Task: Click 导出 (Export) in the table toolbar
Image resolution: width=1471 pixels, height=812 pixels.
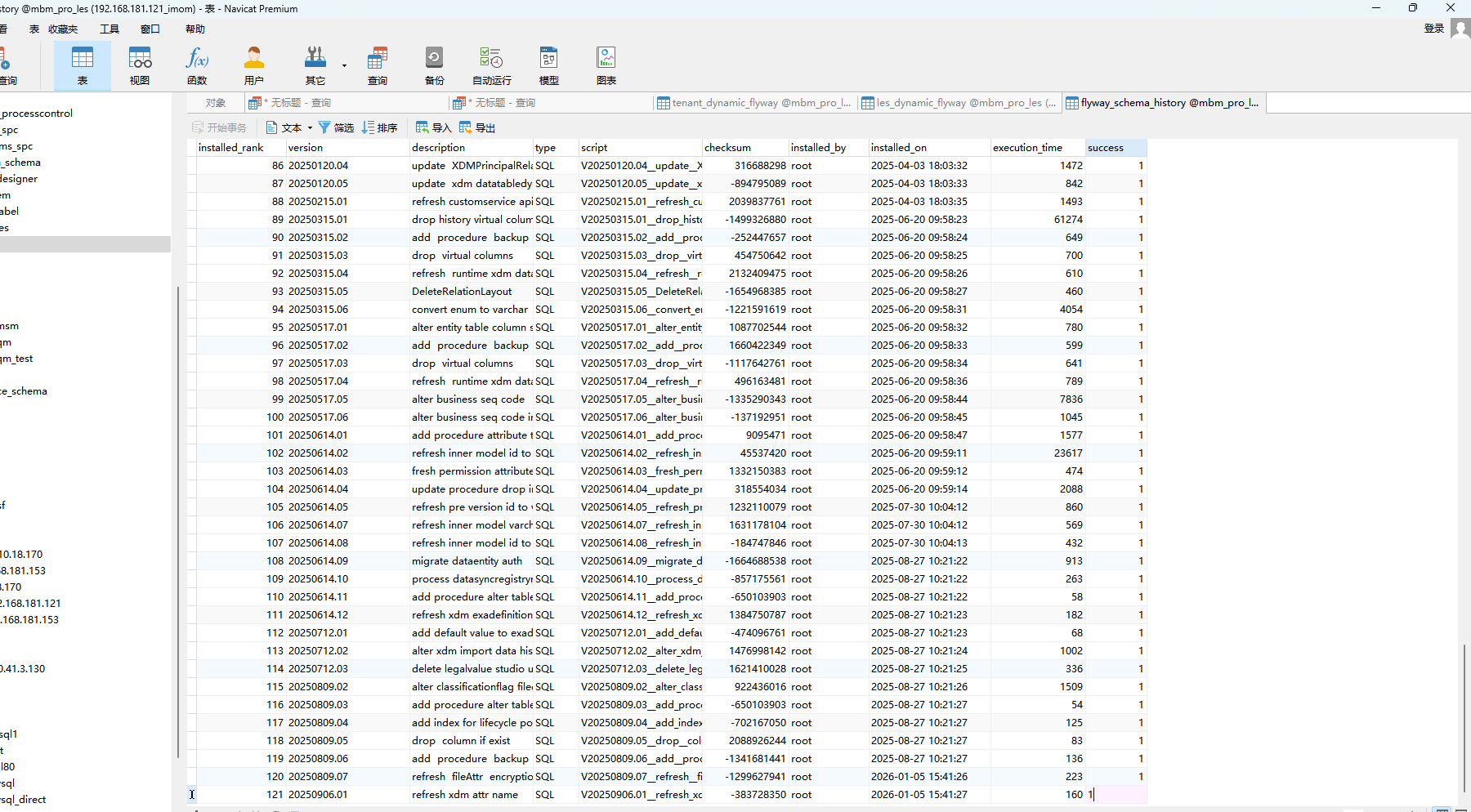Action: coord(477,127)
